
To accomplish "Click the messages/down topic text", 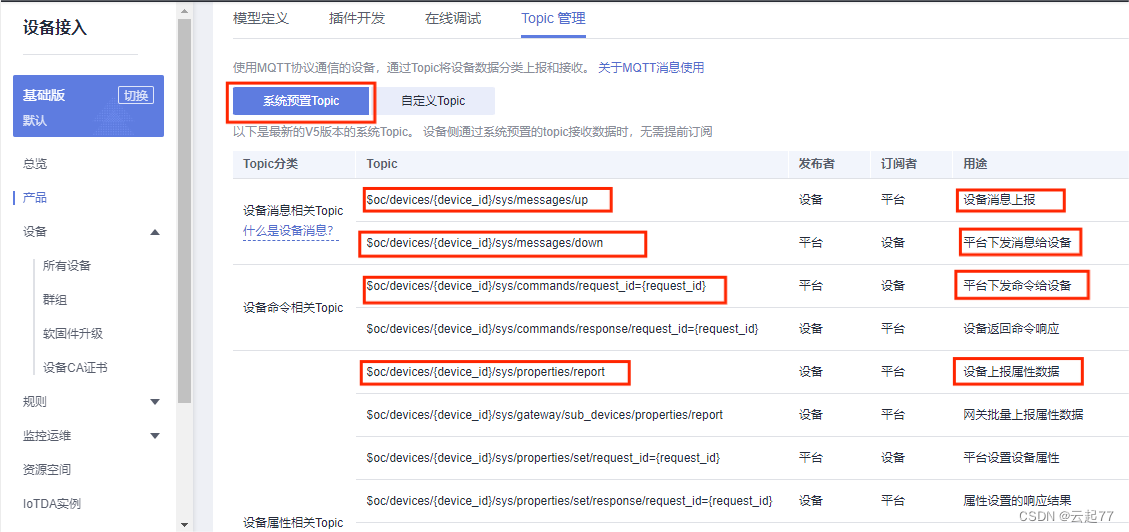I will point(485,243).
